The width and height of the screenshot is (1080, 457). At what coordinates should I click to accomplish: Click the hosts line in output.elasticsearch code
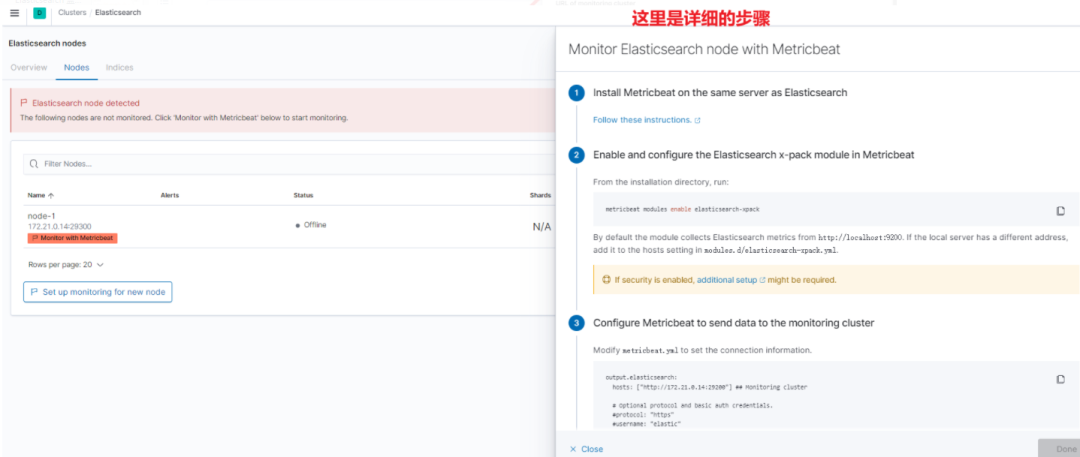709,387
